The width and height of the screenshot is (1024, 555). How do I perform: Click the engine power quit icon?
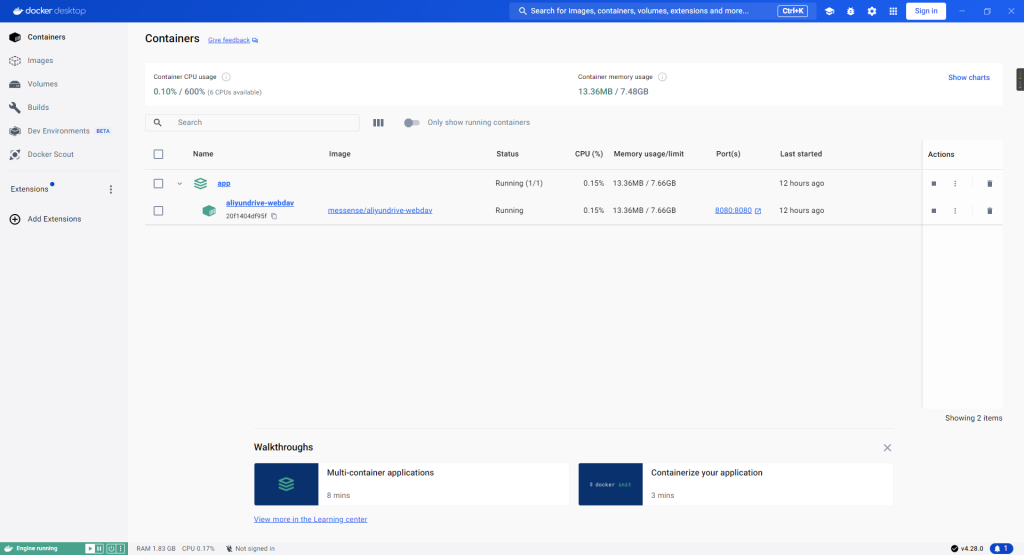[x=110, y=548]
